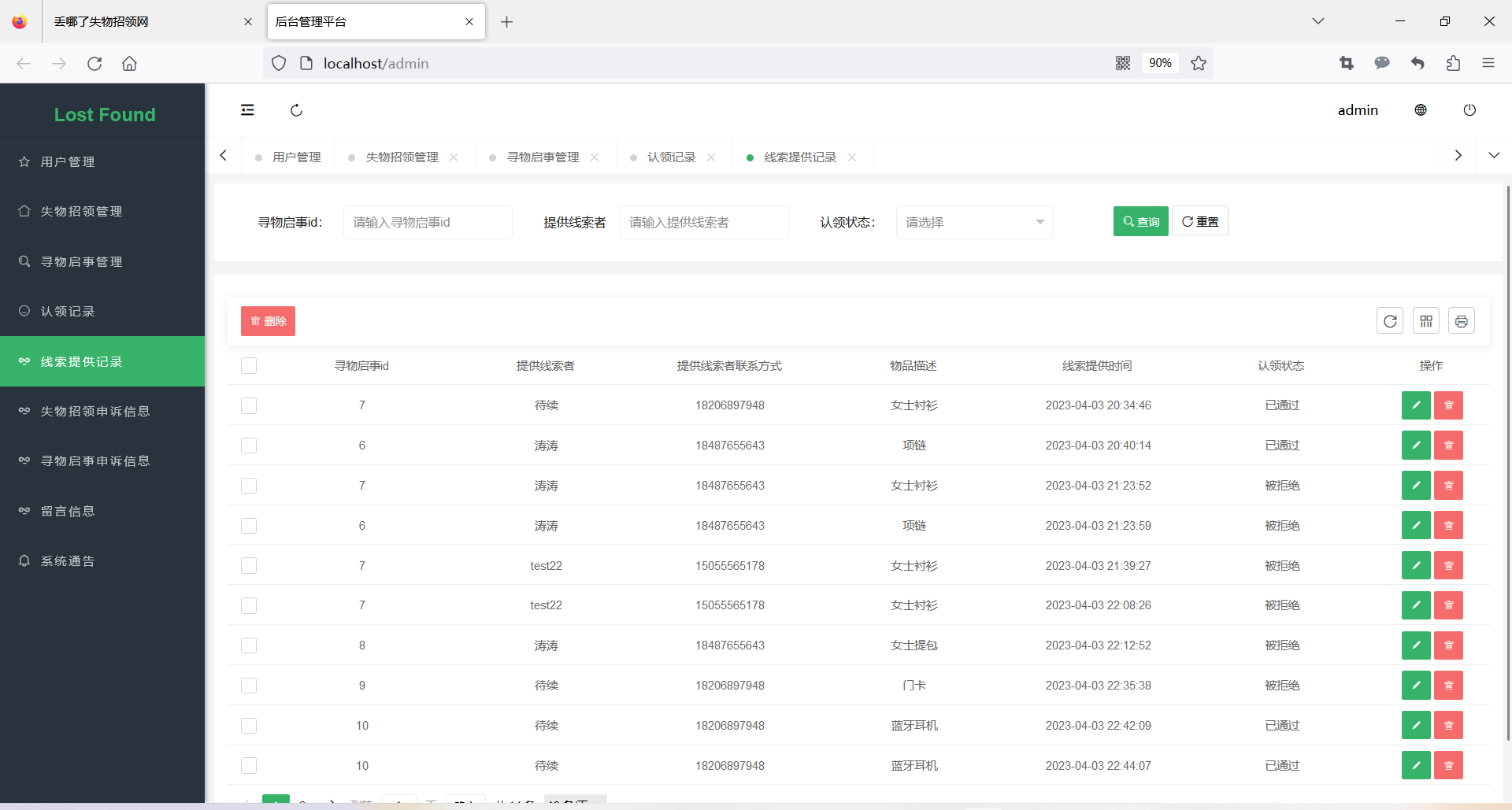Viewport: 1512px width, 810px height.
Task: Open 留言信息 in the sidebar
Action: [x=102, y=511]
